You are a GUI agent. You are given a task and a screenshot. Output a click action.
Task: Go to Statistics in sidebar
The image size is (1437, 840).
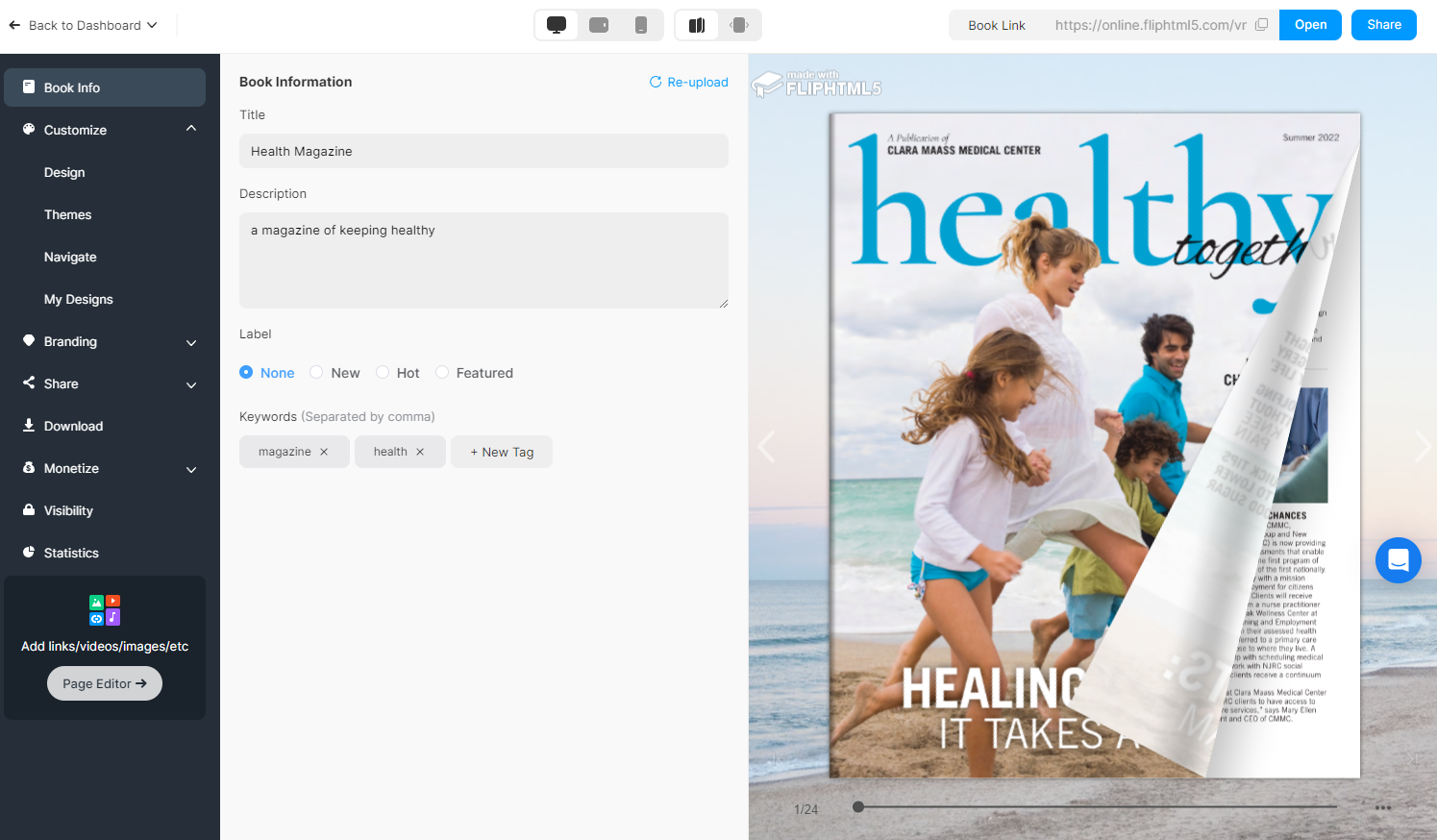[71, 554]
